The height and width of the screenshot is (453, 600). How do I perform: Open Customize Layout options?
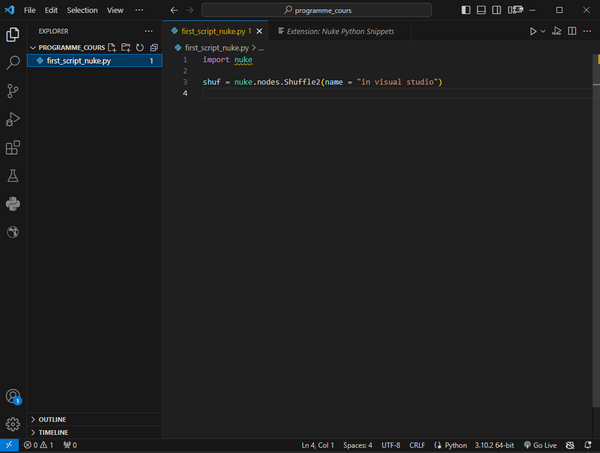coord(515,10)
